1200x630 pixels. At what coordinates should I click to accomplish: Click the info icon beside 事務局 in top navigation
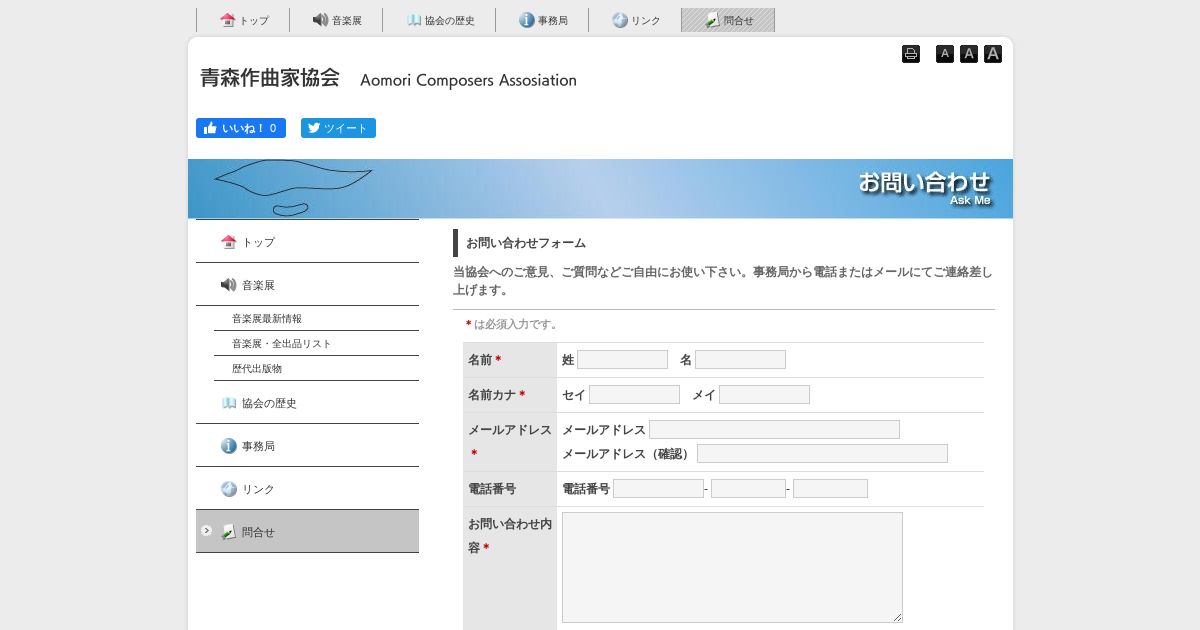click(x=527, y=20)
